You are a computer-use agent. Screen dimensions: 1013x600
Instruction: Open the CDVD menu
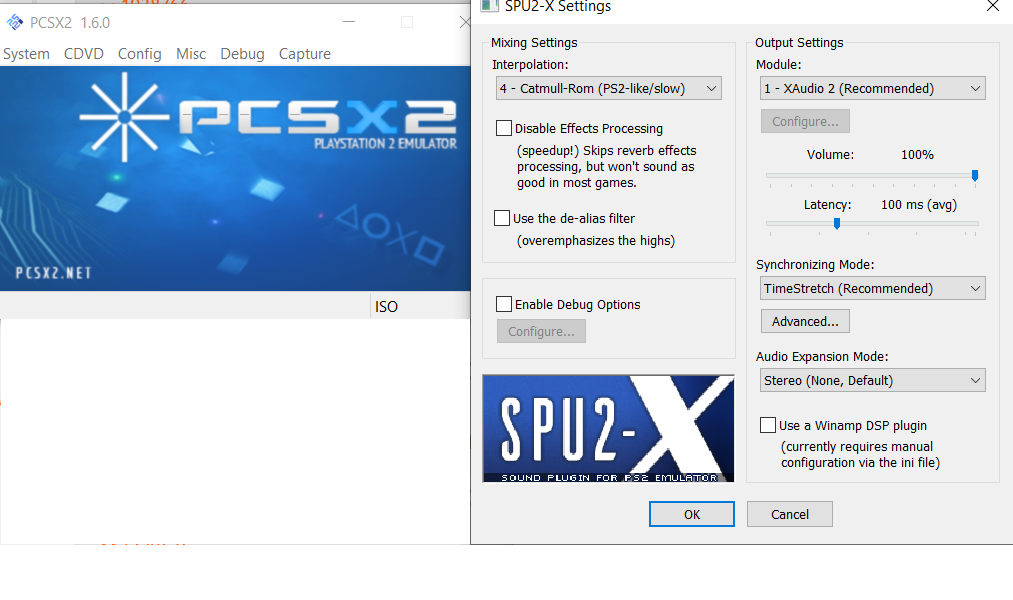[83, 54]
